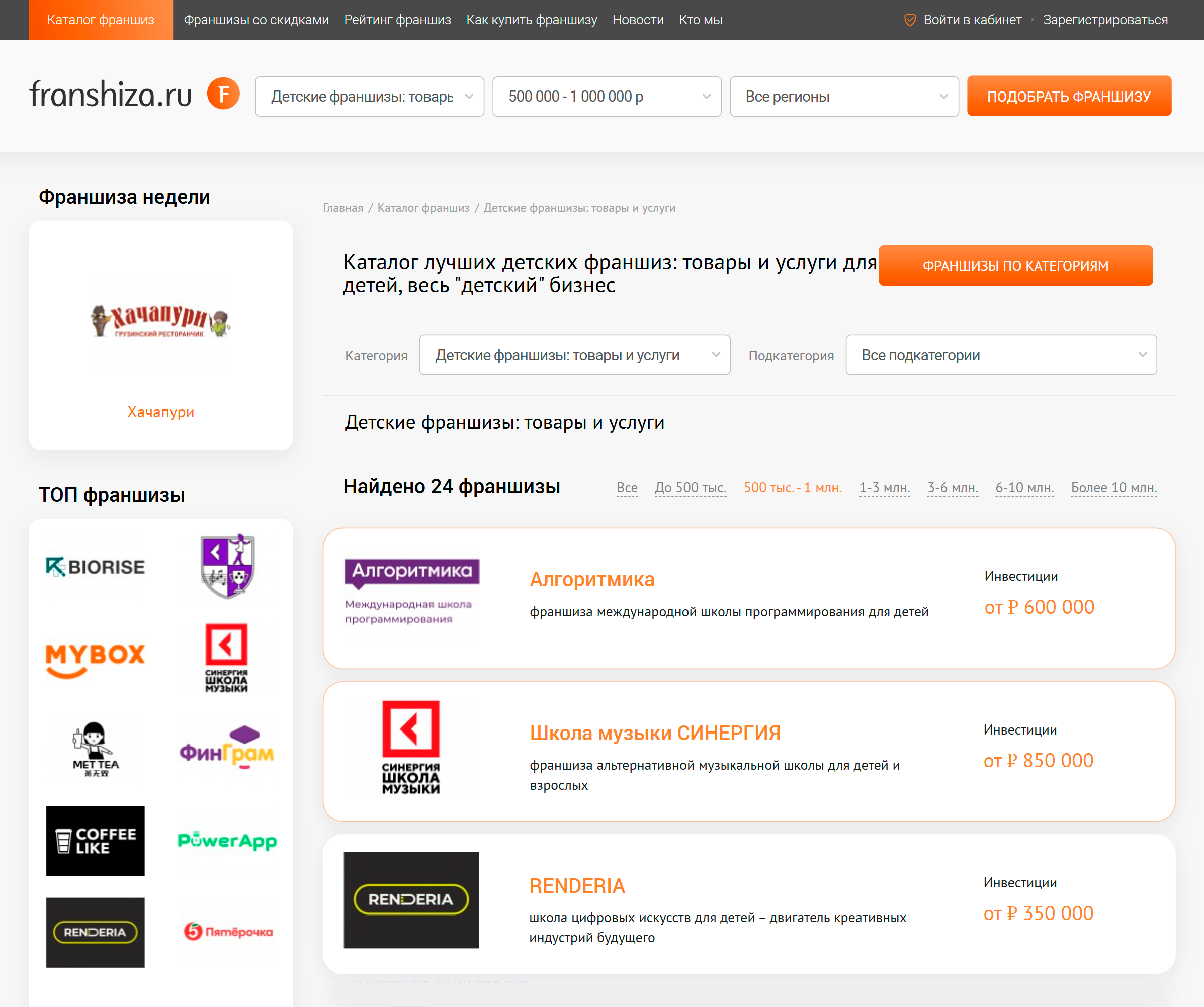The image size is (1204, 1007).
Task: Click the Найдено 24 франшизы heading
Action: (451, 487)
